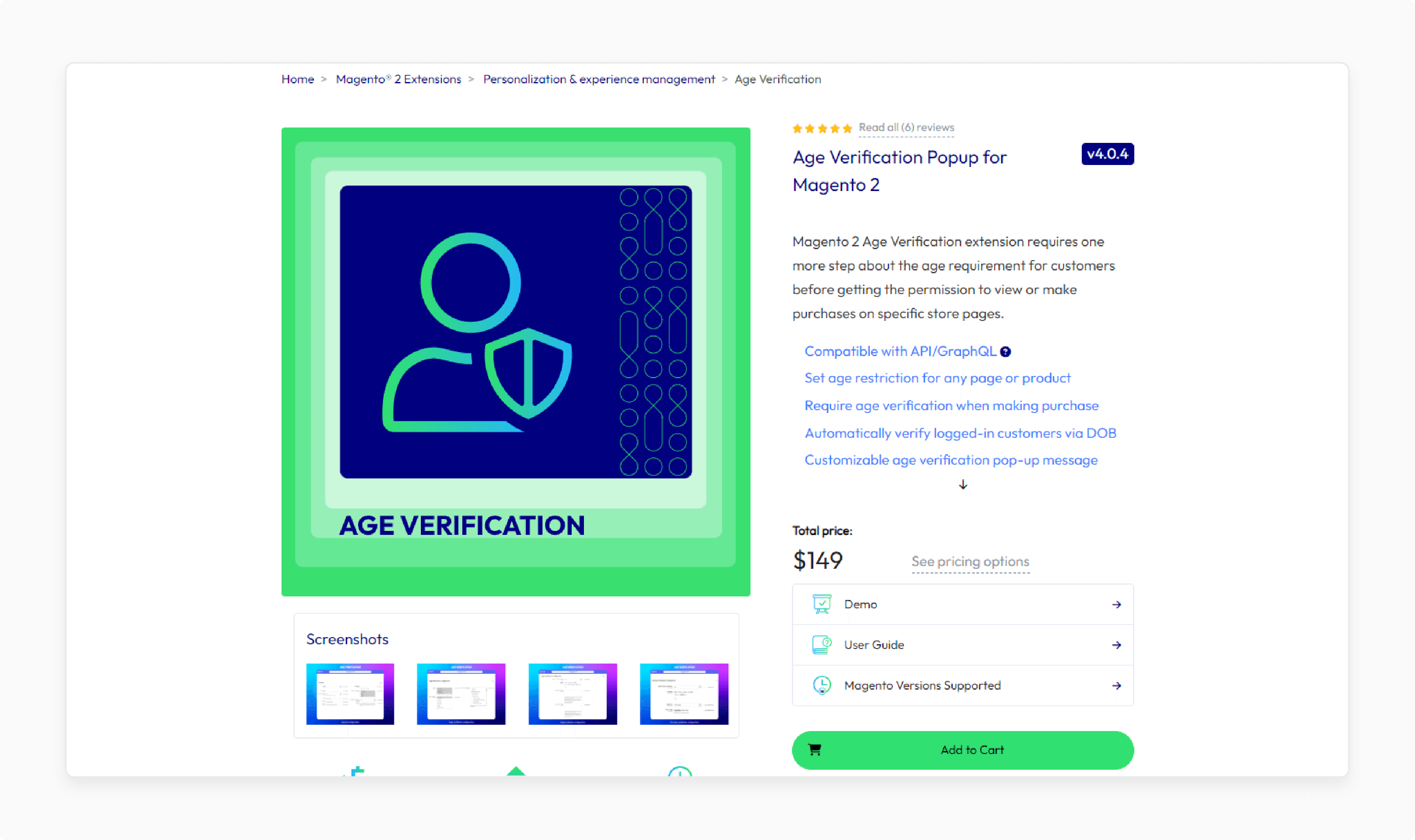
Task: Select the Age Verification tab item
Action: [778, 79]
